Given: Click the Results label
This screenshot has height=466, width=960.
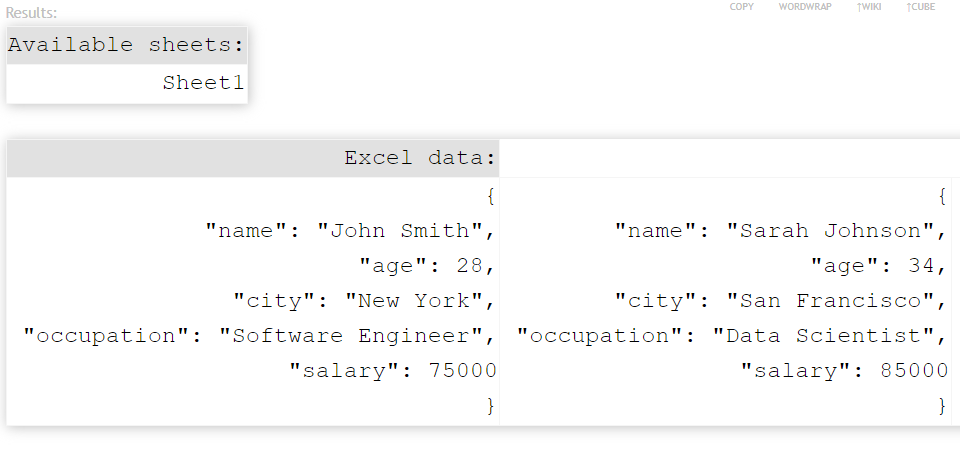Looking at the screenshot, I should tap(31, 13).
